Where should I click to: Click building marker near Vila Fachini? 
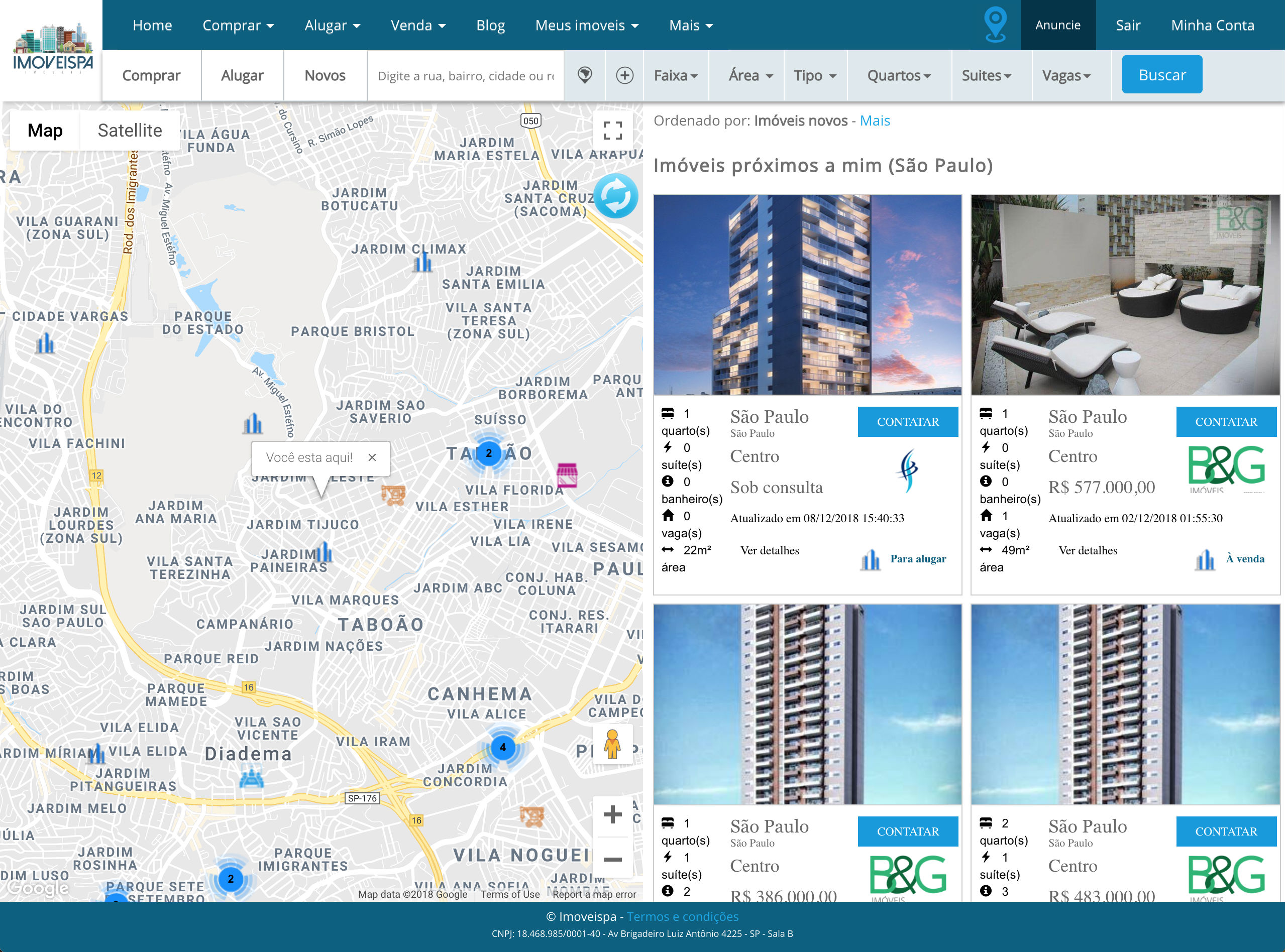(x=253, y=424)
